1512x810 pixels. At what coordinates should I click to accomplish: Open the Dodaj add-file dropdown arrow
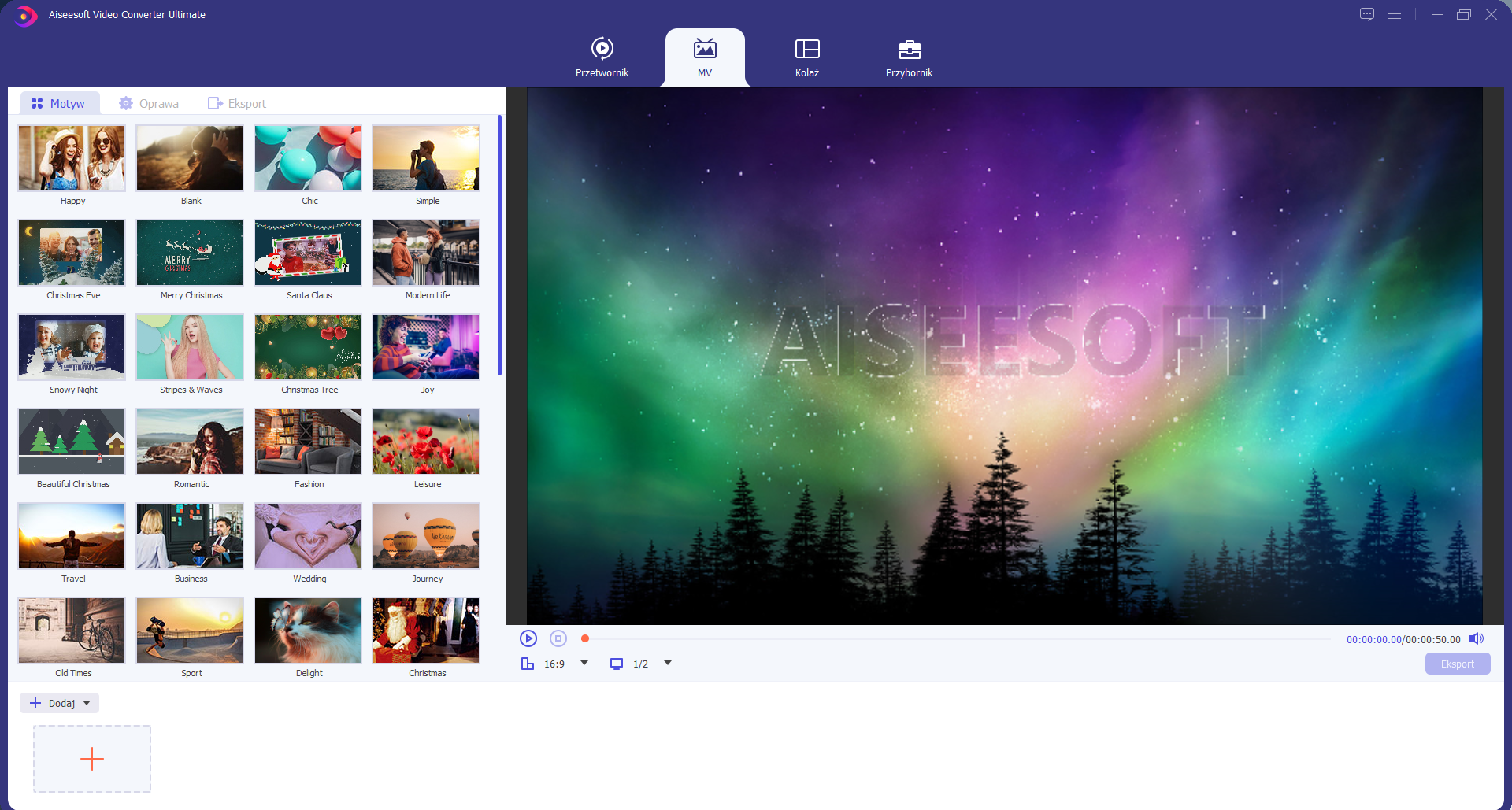(87, 703)
